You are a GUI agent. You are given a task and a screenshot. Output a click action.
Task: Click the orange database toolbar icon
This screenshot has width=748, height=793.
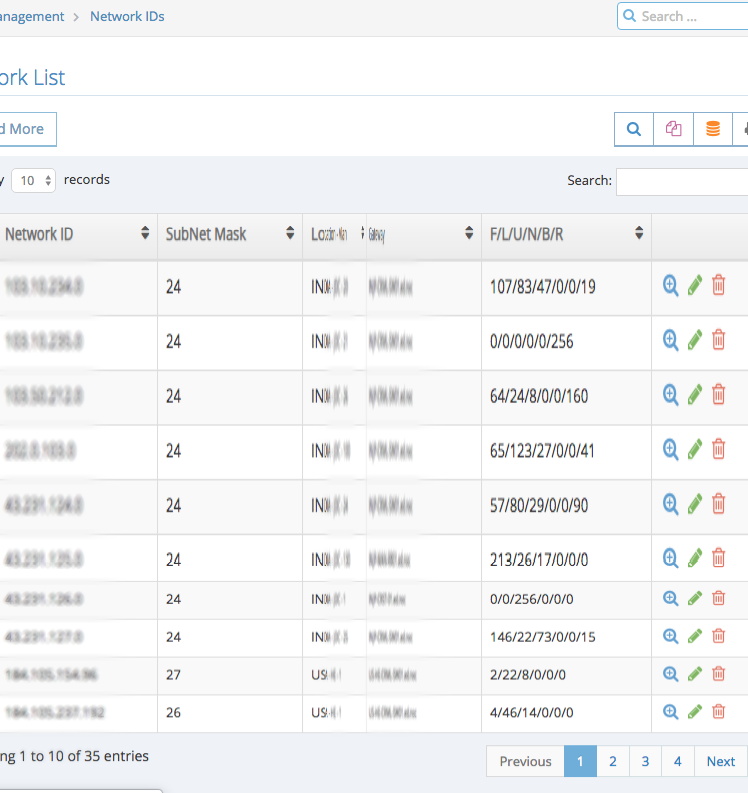(713, 129)
